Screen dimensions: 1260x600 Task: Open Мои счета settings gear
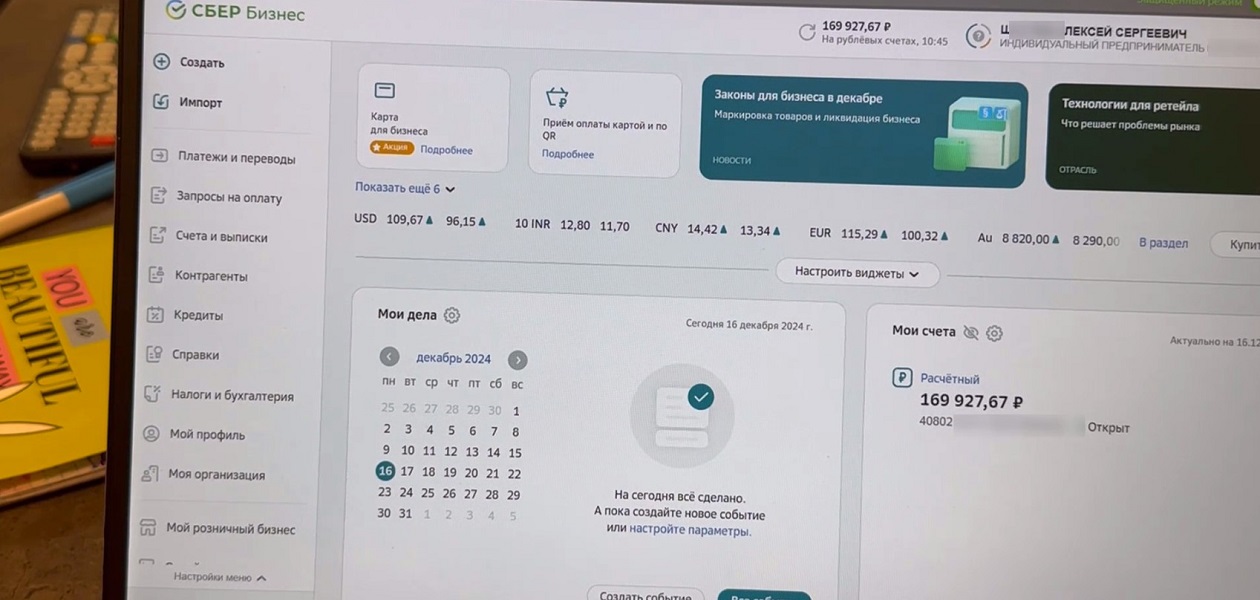(x=995, y=333)
